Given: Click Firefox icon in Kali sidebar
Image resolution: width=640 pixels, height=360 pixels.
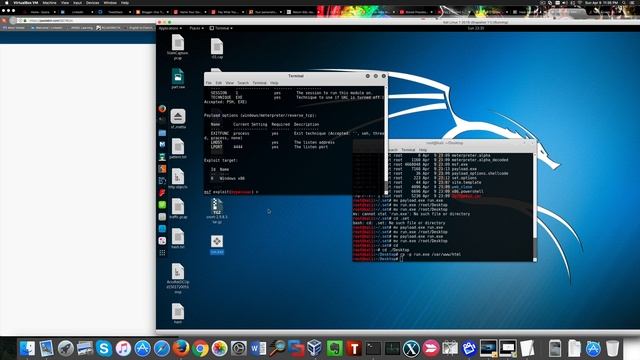Looking at the screenshot, I should tap(162, 109).
